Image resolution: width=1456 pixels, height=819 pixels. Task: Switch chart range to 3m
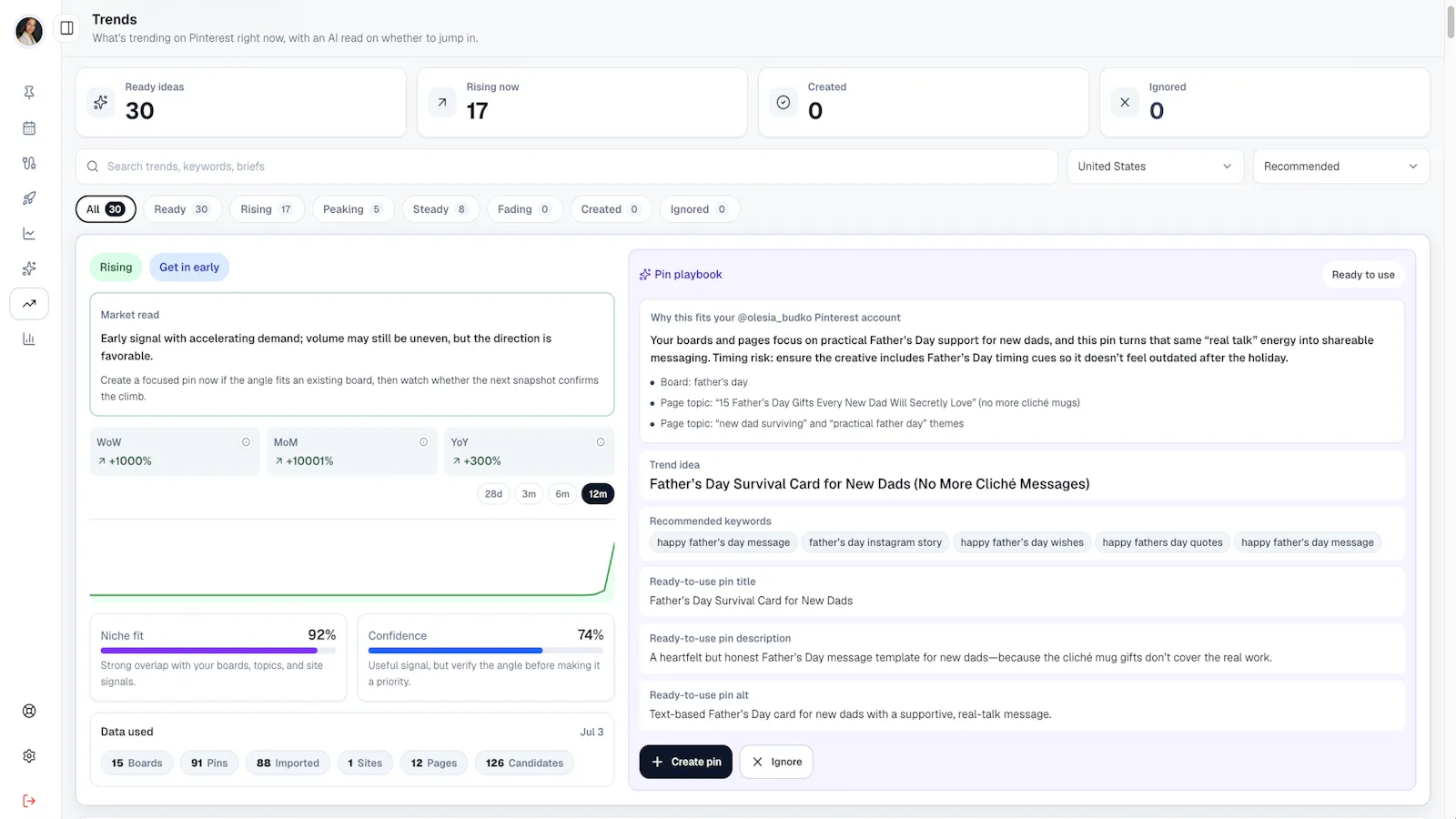(529, 494)
